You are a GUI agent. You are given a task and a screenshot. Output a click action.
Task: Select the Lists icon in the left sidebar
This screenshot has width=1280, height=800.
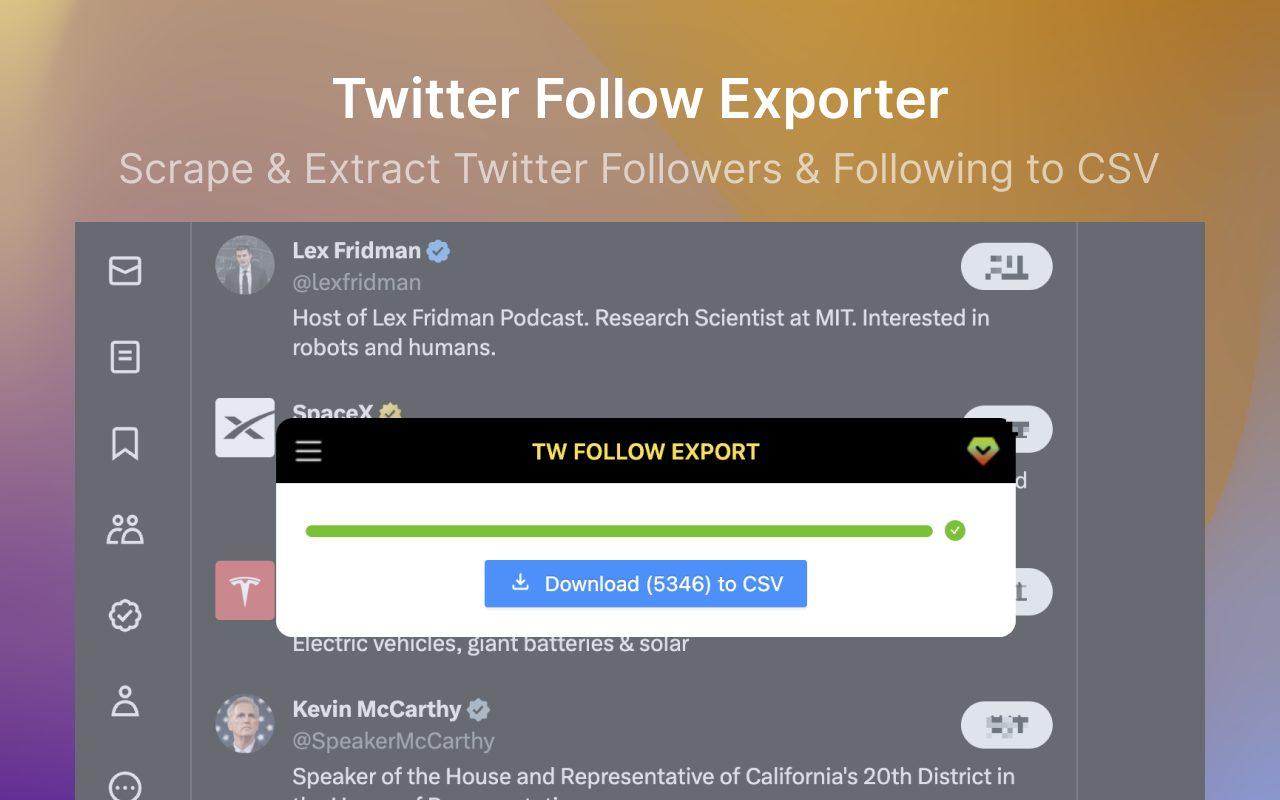(x=124, y=357)
